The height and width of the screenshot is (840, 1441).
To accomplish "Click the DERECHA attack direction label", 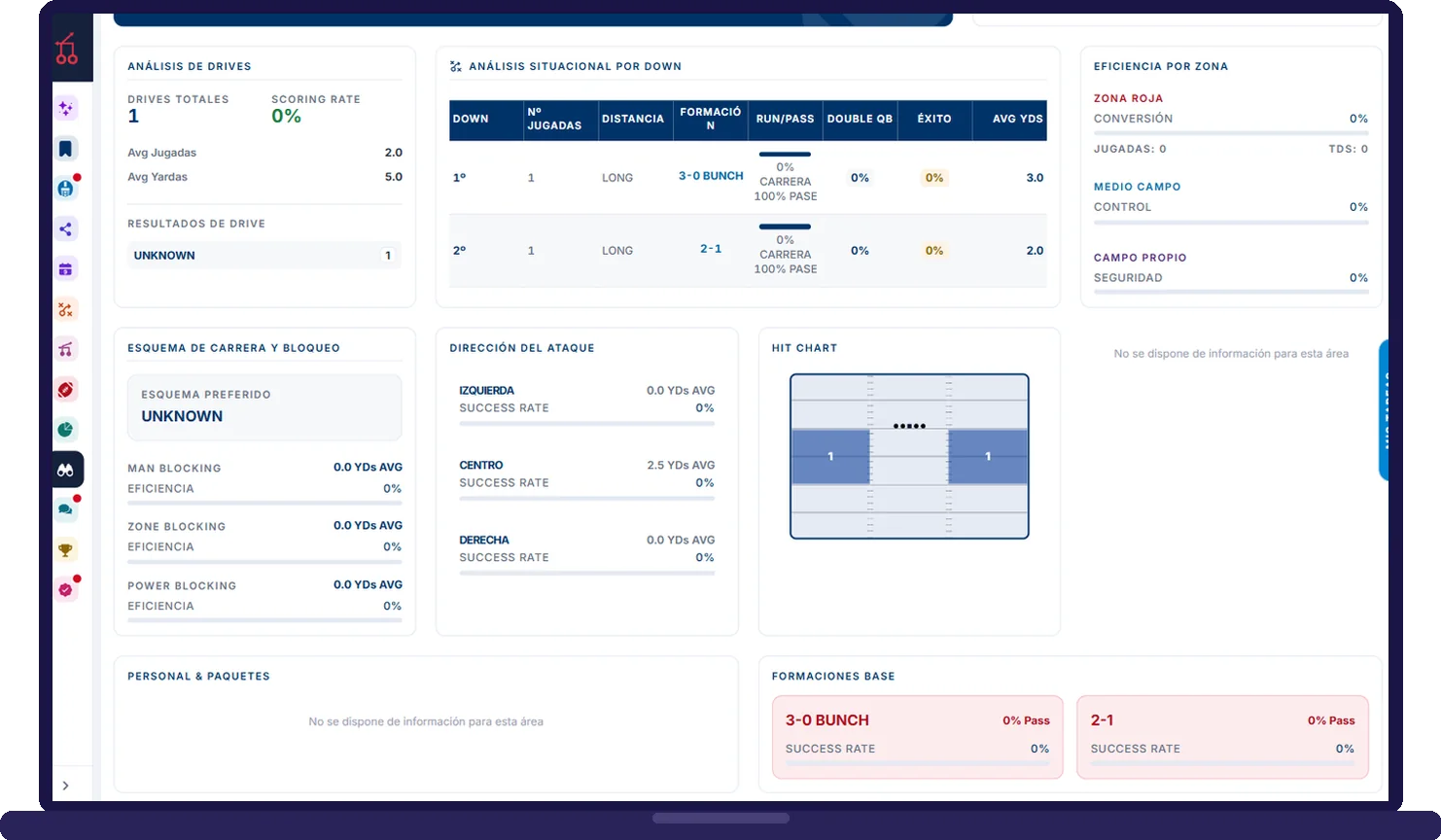I will pos(484,541).
